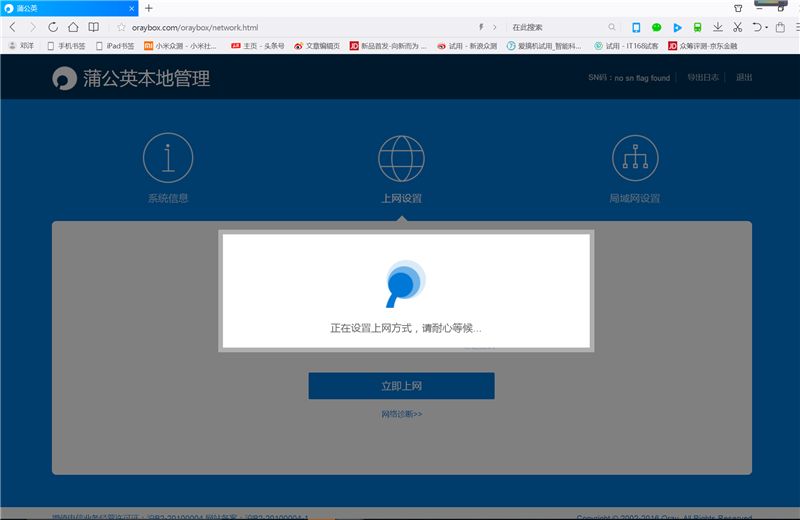Click 退出 to log out

coord(744,78)
